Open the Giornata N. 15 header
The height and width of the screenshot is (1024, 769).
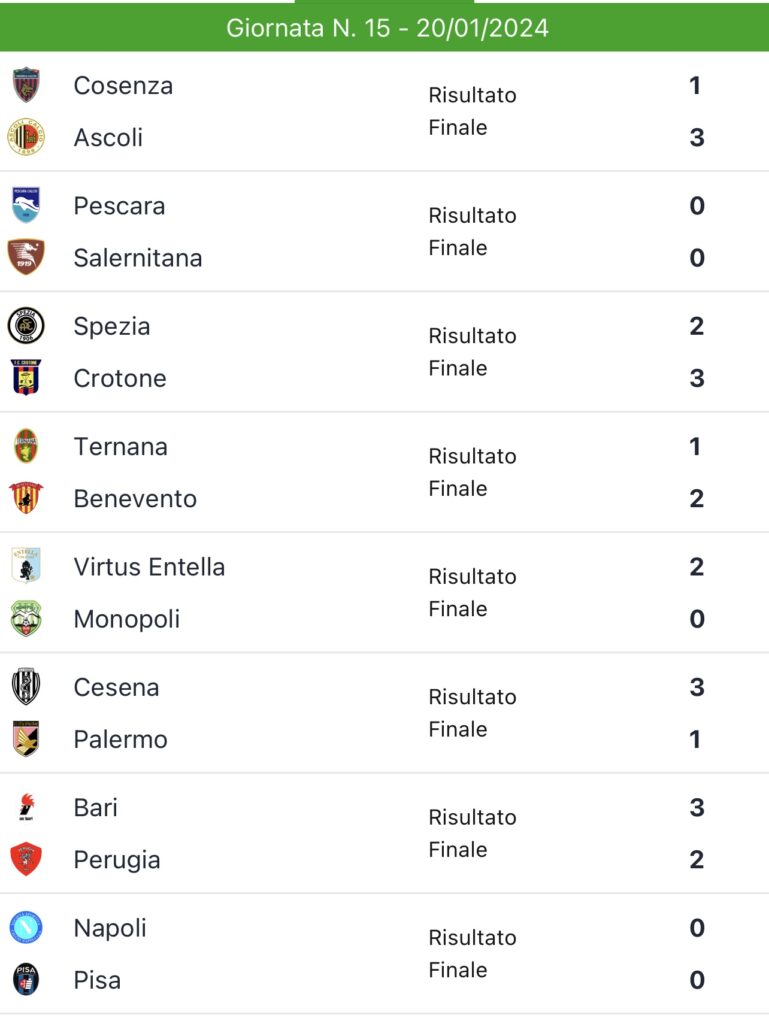(x=387, y=27)
